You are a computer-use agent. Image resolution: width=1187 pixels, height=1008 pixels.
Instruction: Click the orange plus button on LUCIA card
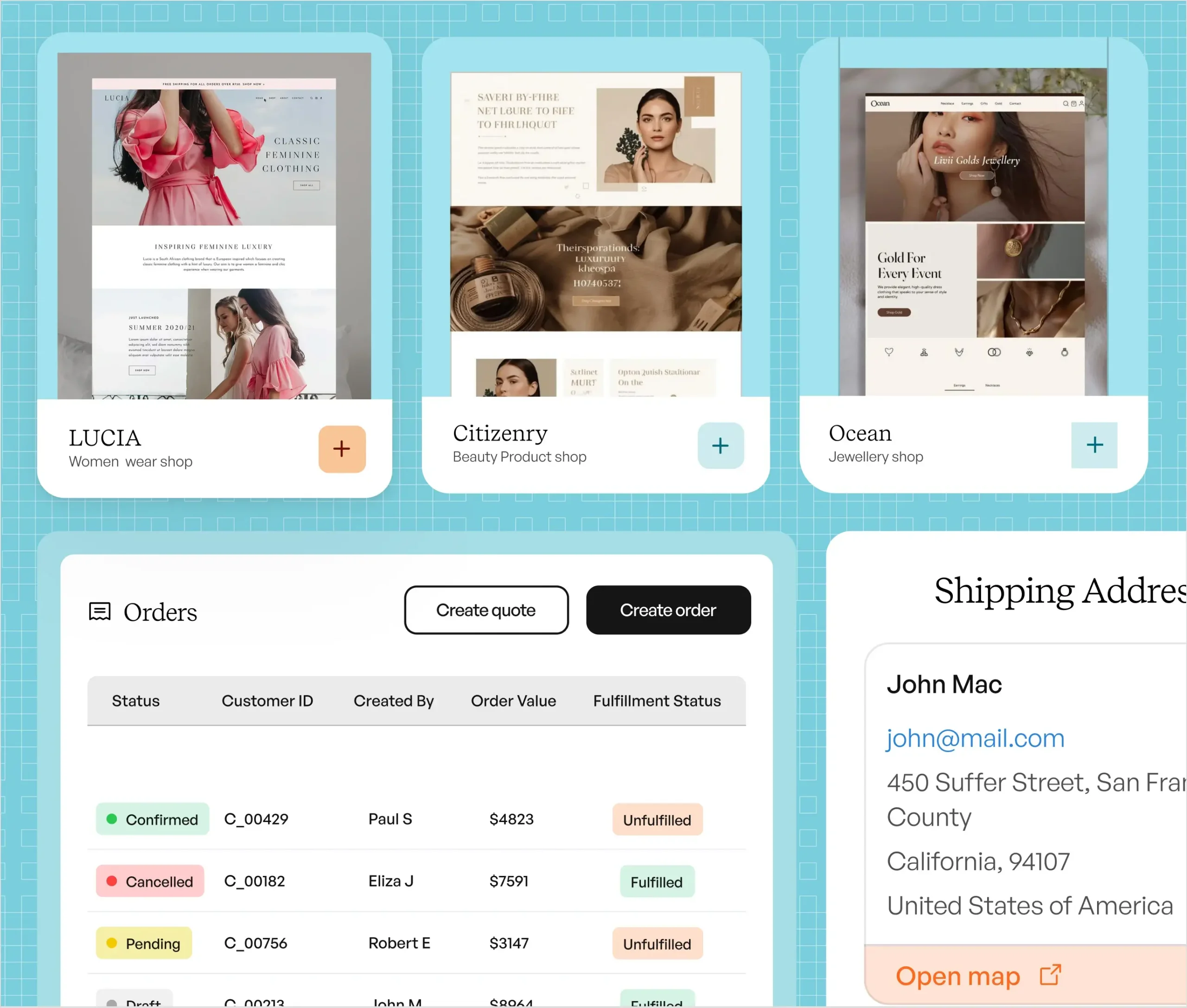342,448
